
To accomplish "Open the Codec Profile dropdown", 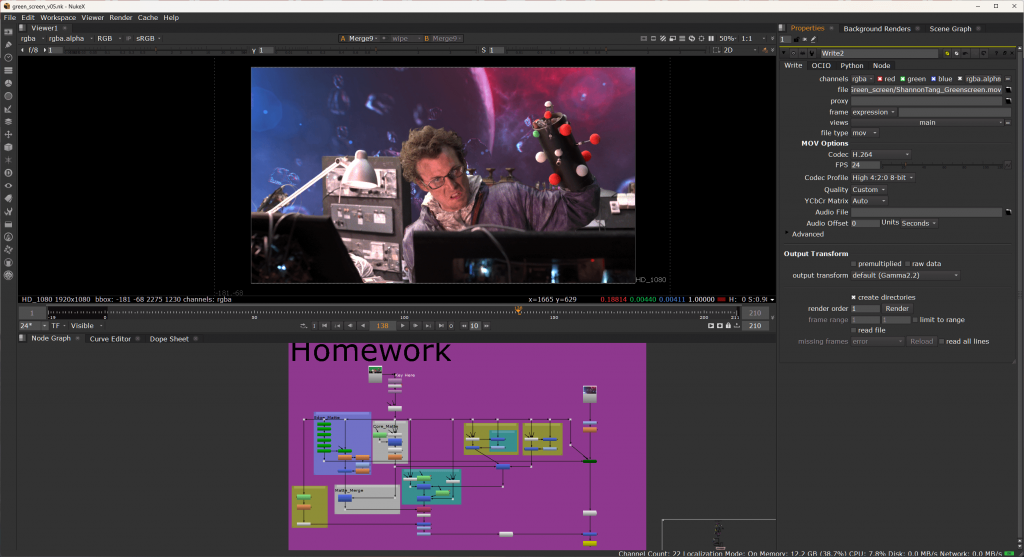I will pyautogui.click(x=882, y=178).
